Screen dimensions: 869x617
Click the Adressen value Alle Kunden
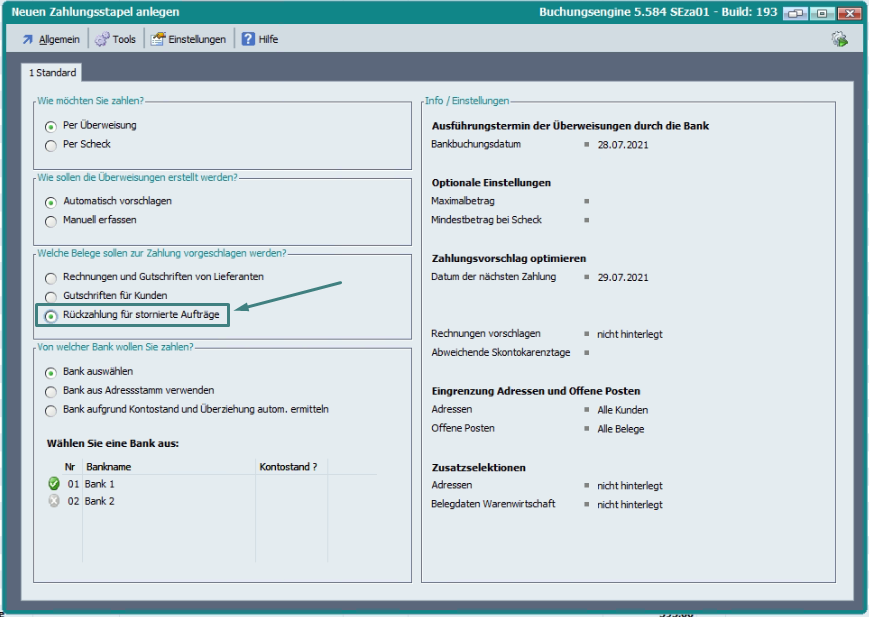[622, 410]
